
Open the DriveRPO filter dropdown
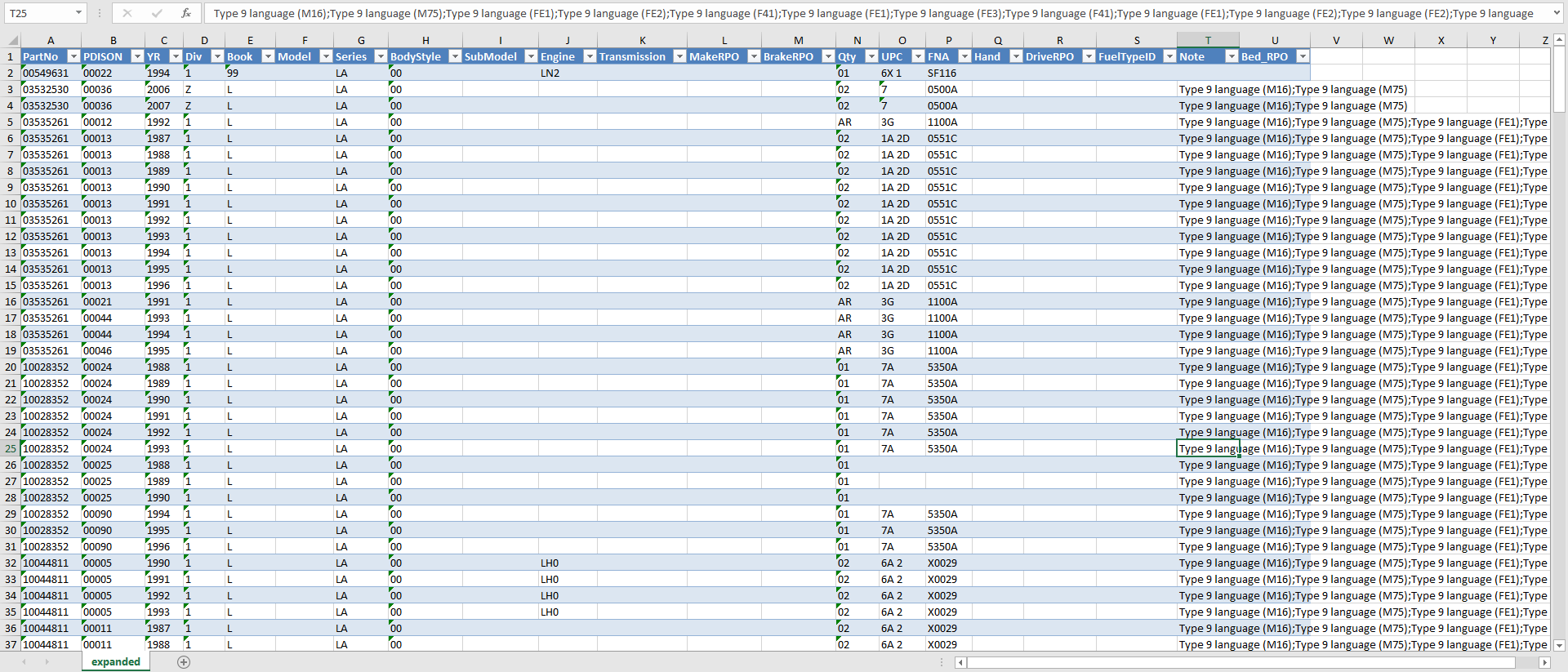pyautogui.click(x=1089, y=56)
